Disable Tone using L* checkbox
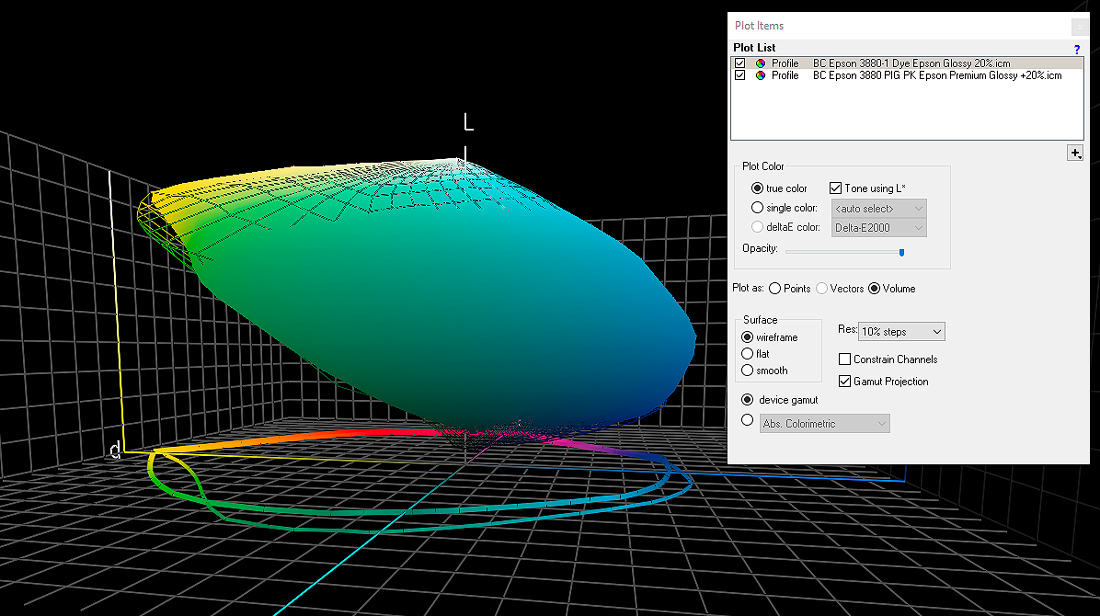The height and width of the screenshot is (616, 1100). point(836,188)
